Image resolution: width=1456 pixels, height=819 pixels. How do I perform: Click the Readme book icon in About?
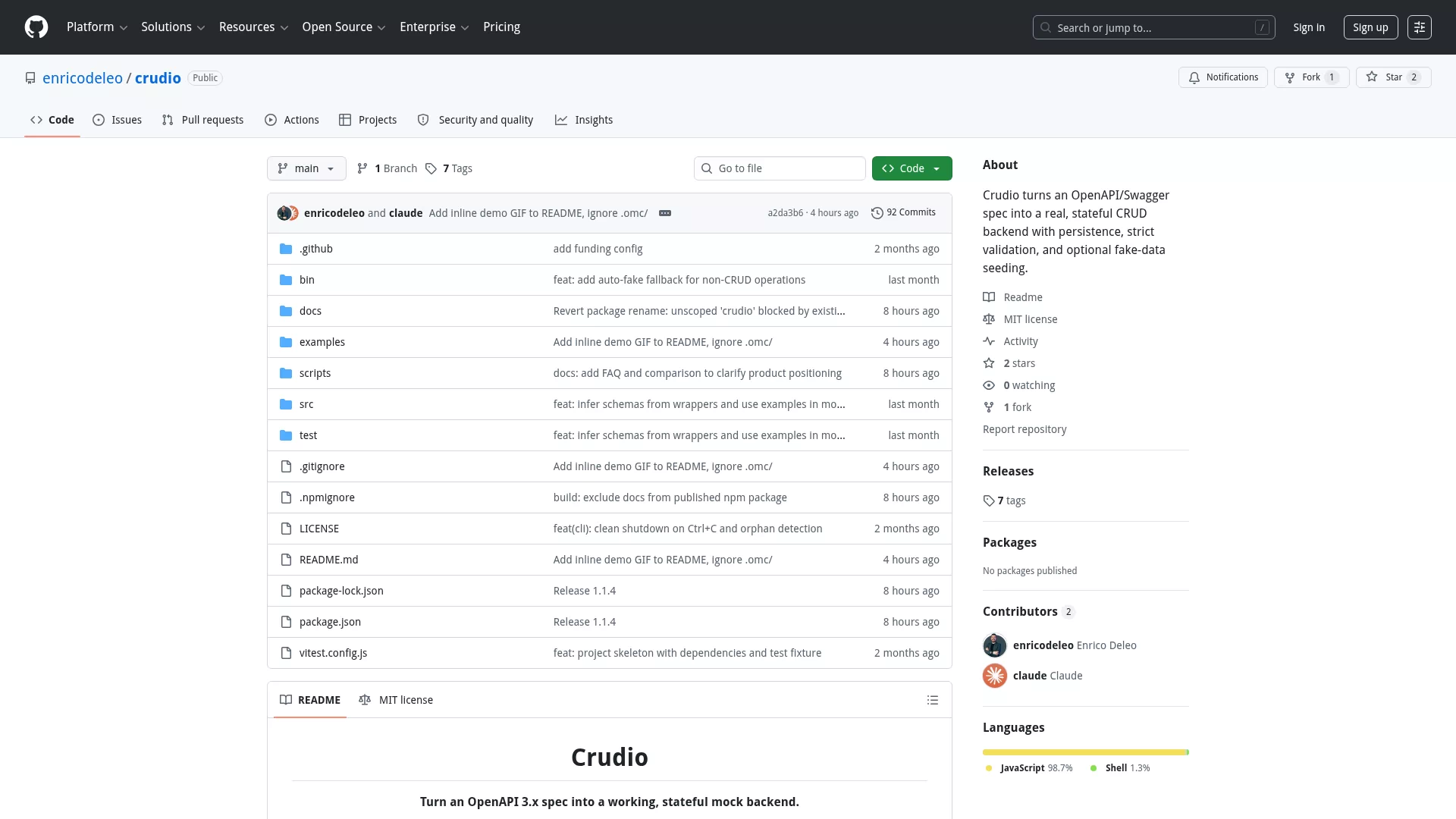[x=989, y=297]
